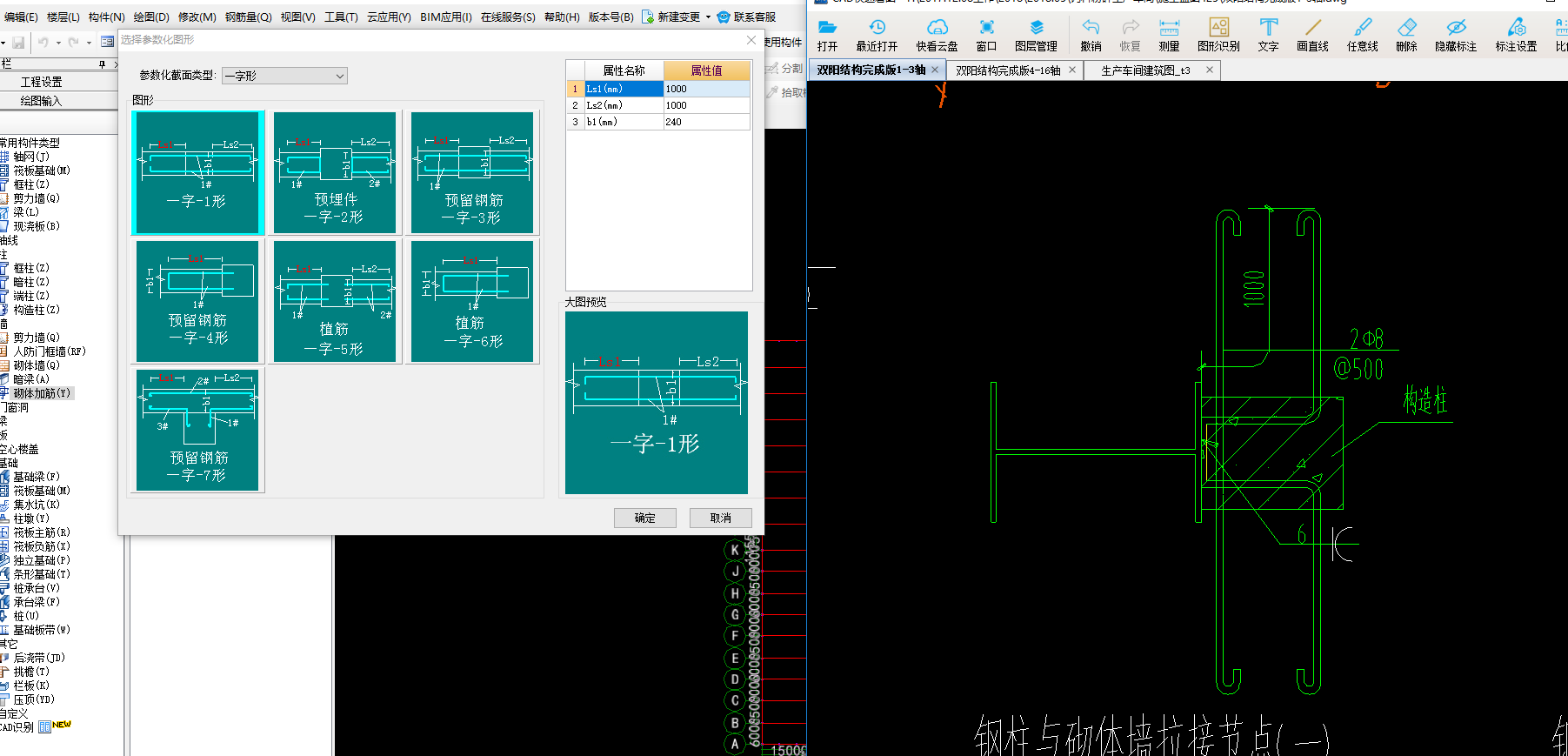Open 绘图输入 panel button

42,100
